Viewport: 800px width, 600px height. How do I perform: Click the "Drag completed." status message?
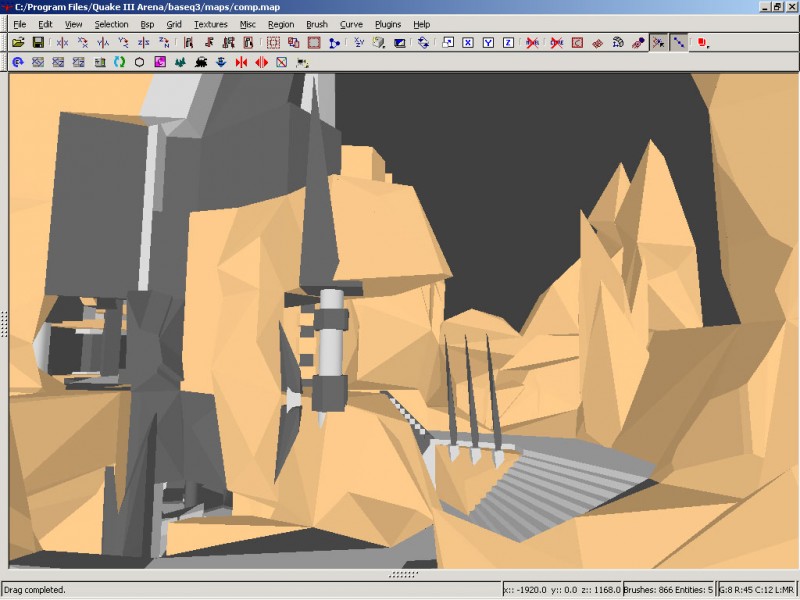point(35,590)
